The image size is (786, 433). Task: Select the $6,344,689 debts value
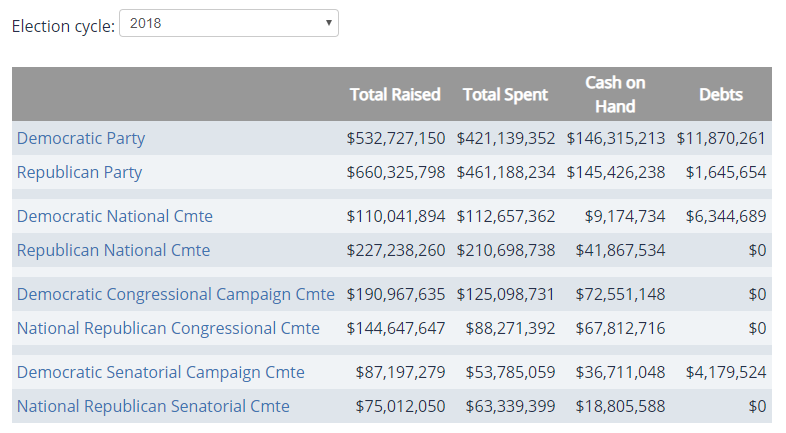point(726,216)
